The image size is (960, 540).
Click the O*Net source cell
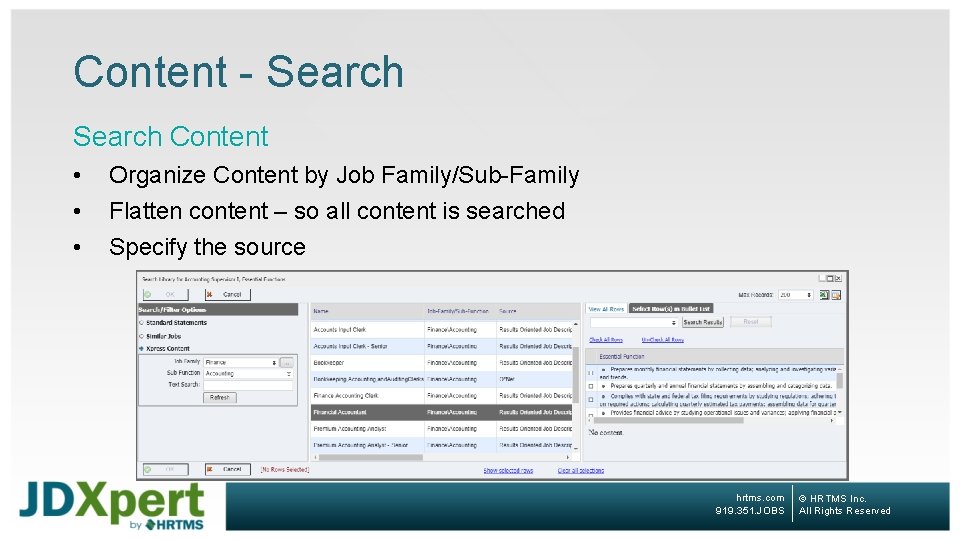point(534,379)
